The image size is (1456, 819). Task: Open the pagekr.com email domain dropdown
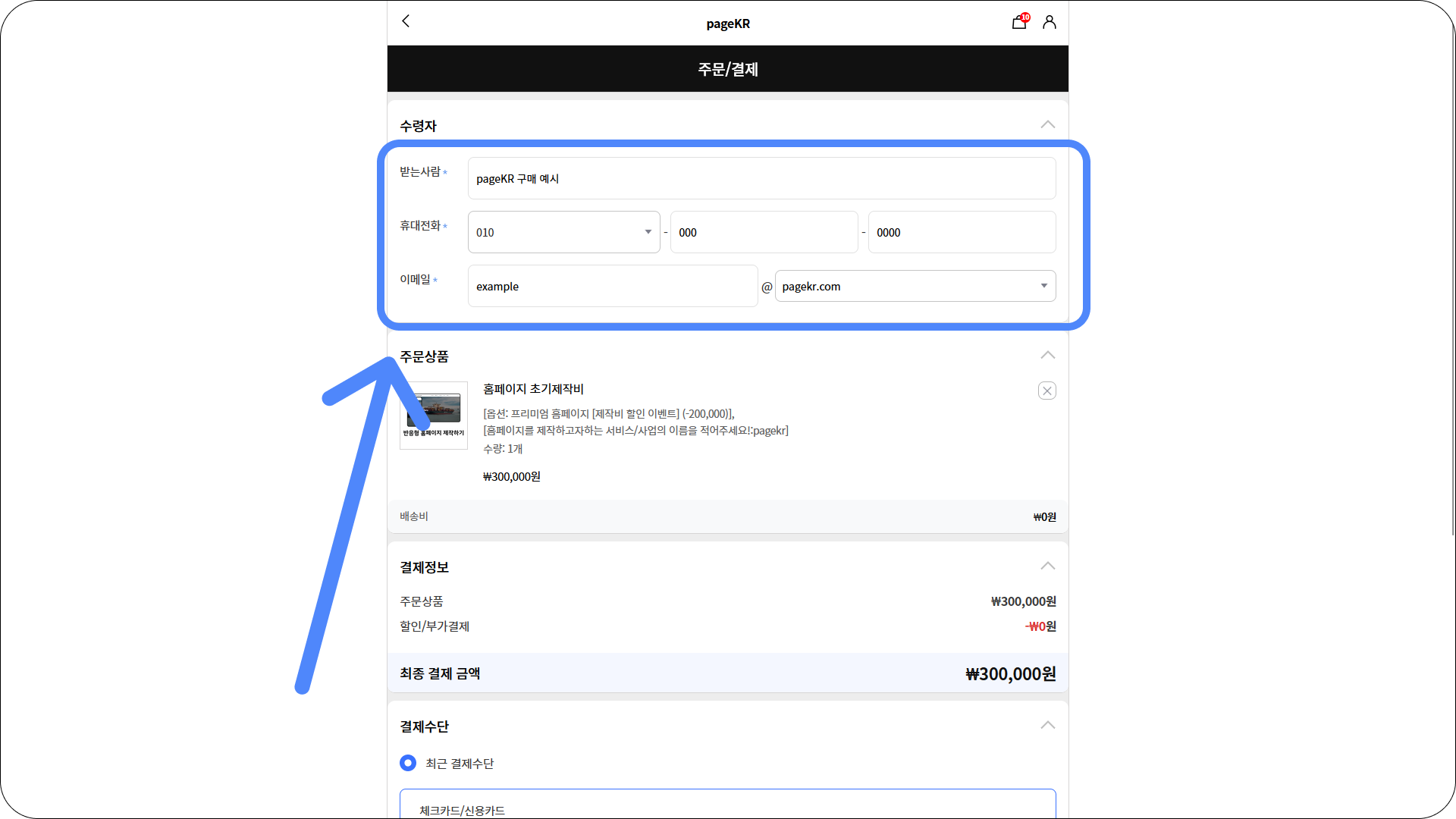(915, 286)
